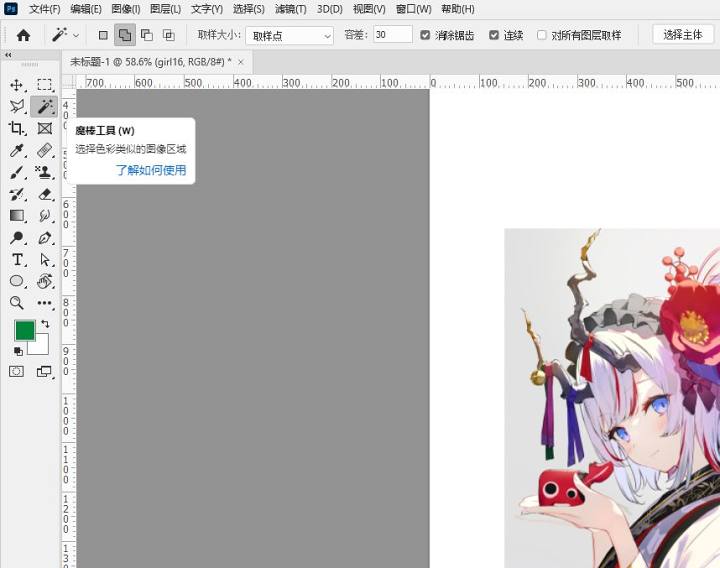Screen dimensions: 720x568
Task: Open the 图层(L) menu
Action: [x=165, y=9]
